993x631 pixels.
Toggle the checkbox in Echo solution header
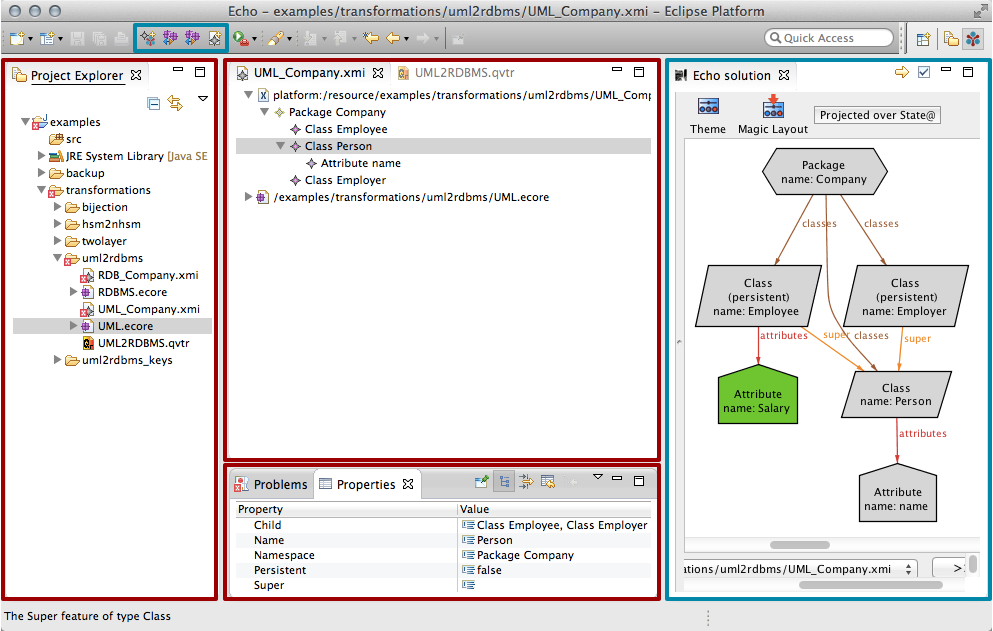point(924,73)
